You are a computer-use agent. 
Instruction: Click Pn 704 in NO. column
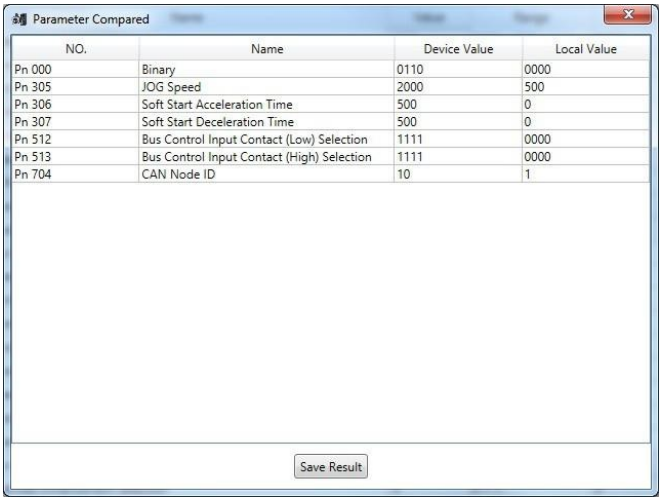(33, 174)
